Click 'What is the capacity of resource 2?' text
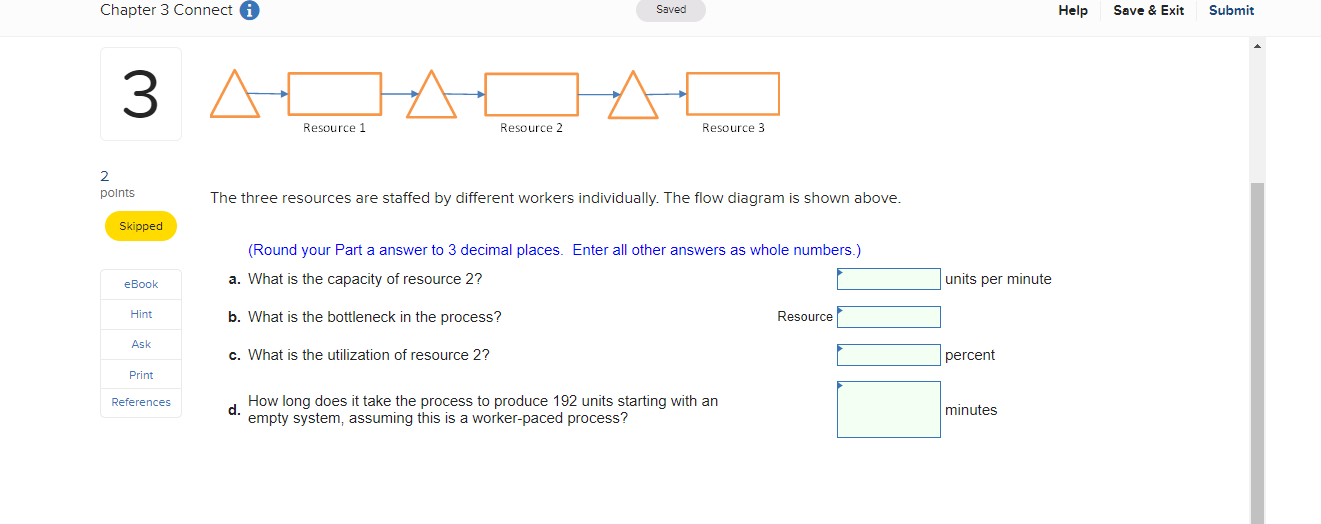The image size is (1321, 524). pyautogui.click(x=365, y=279)
